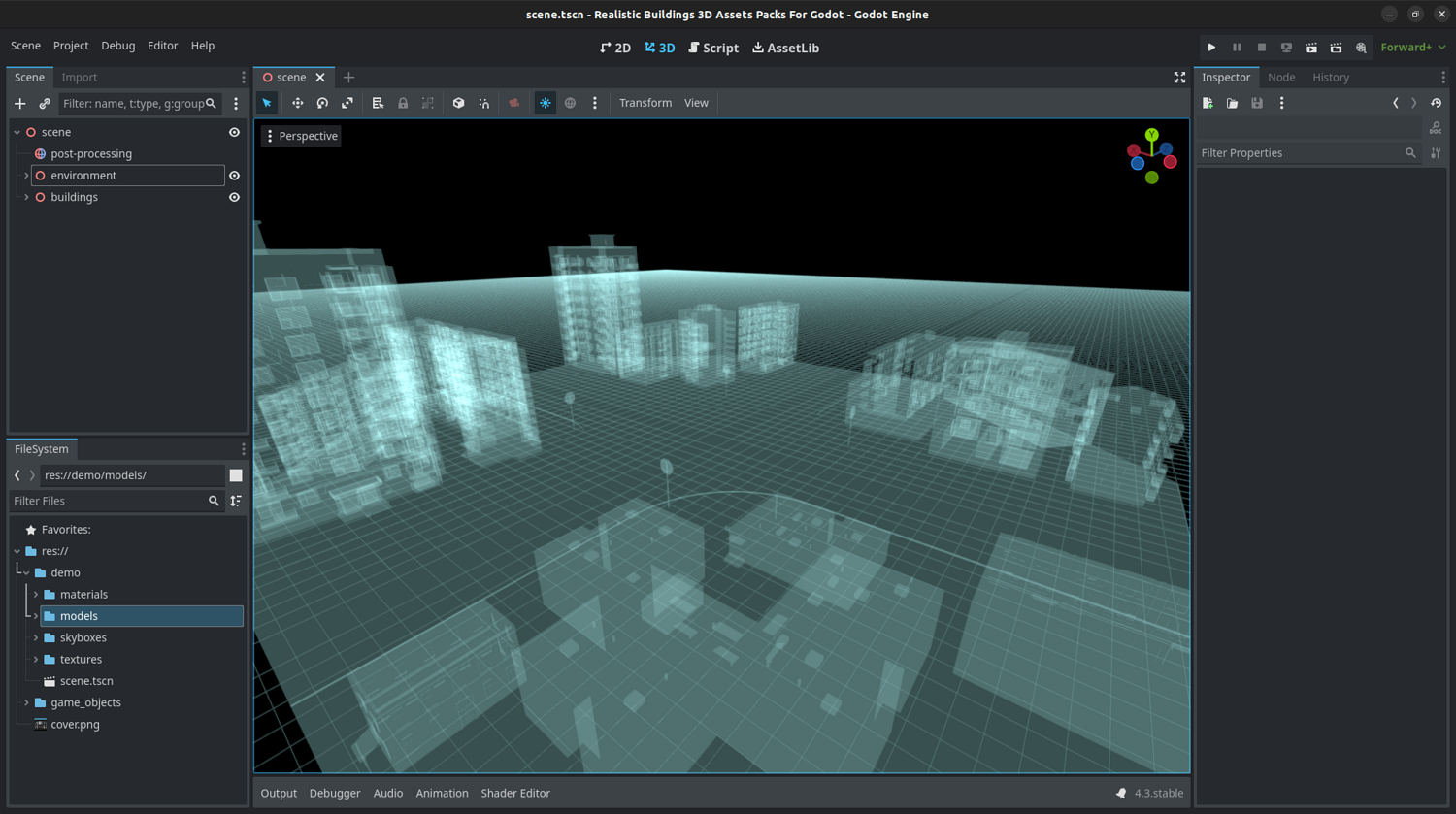
Task: Switch to the 2D workspace
Action: pos(615,48)
